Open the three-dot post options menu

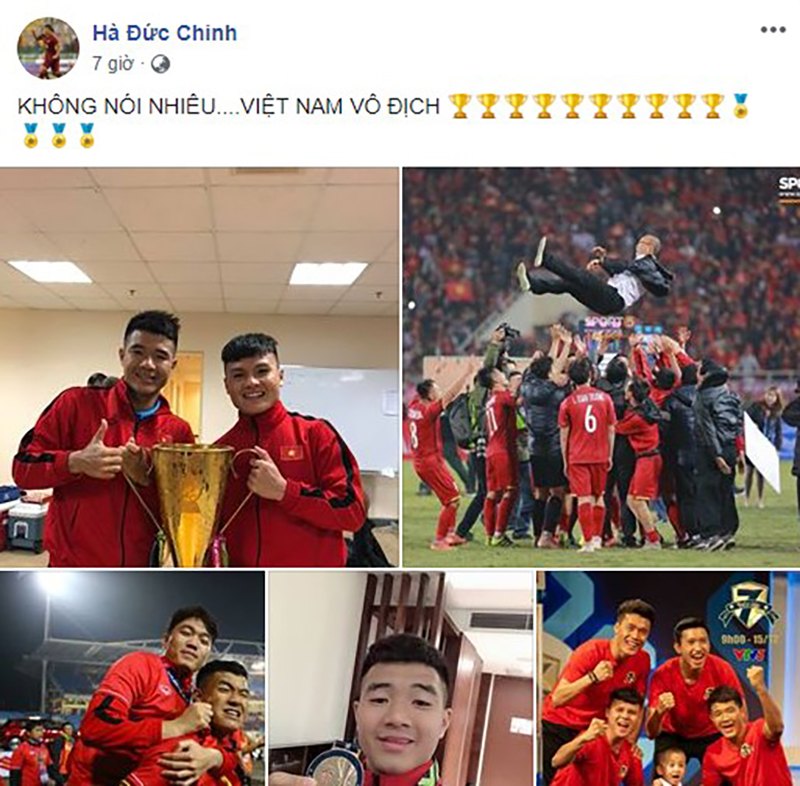pyautogui.click(x=773, y=30)
